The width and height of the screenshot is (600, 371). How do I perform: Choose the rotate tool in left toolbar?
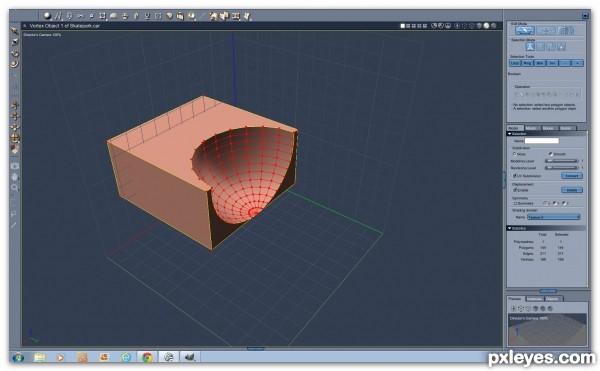pos(15,53)
